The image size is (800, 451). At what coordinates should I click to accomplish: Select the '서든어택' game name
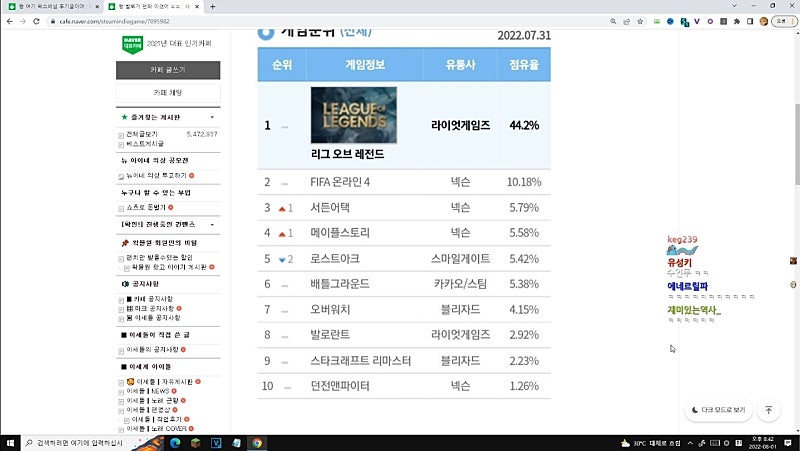(330, 208)
